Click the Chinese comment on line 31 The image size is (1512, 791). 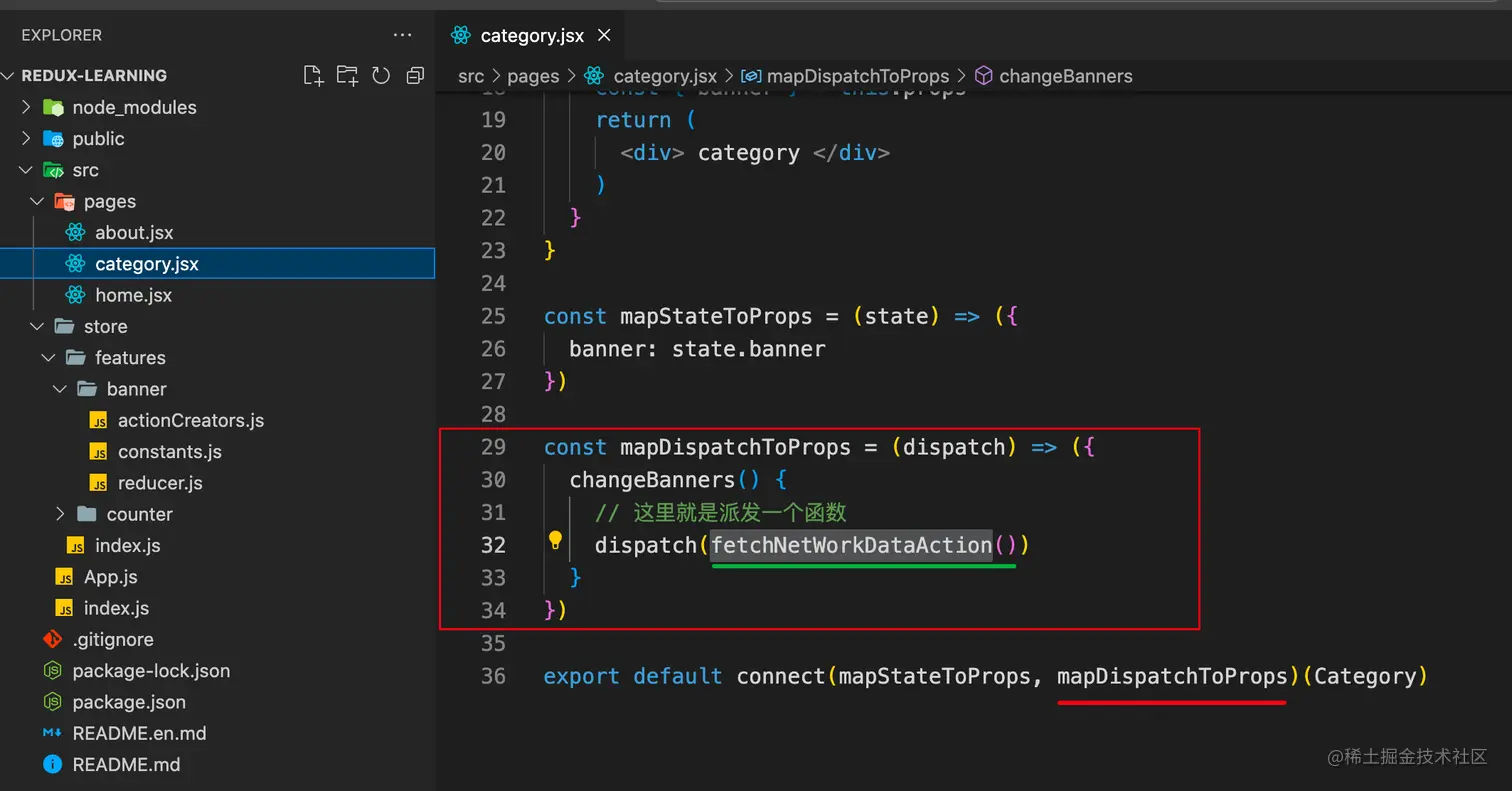point(721,513)
